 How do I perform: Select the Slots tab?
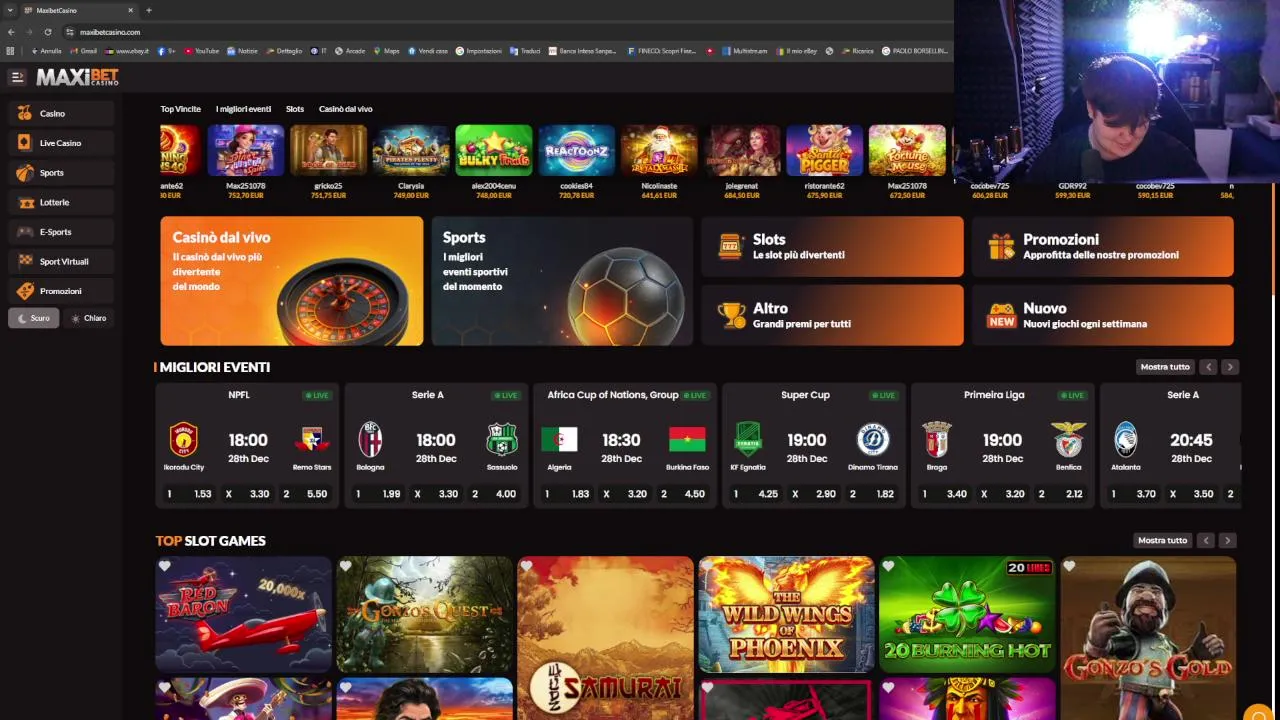(295, 109)
